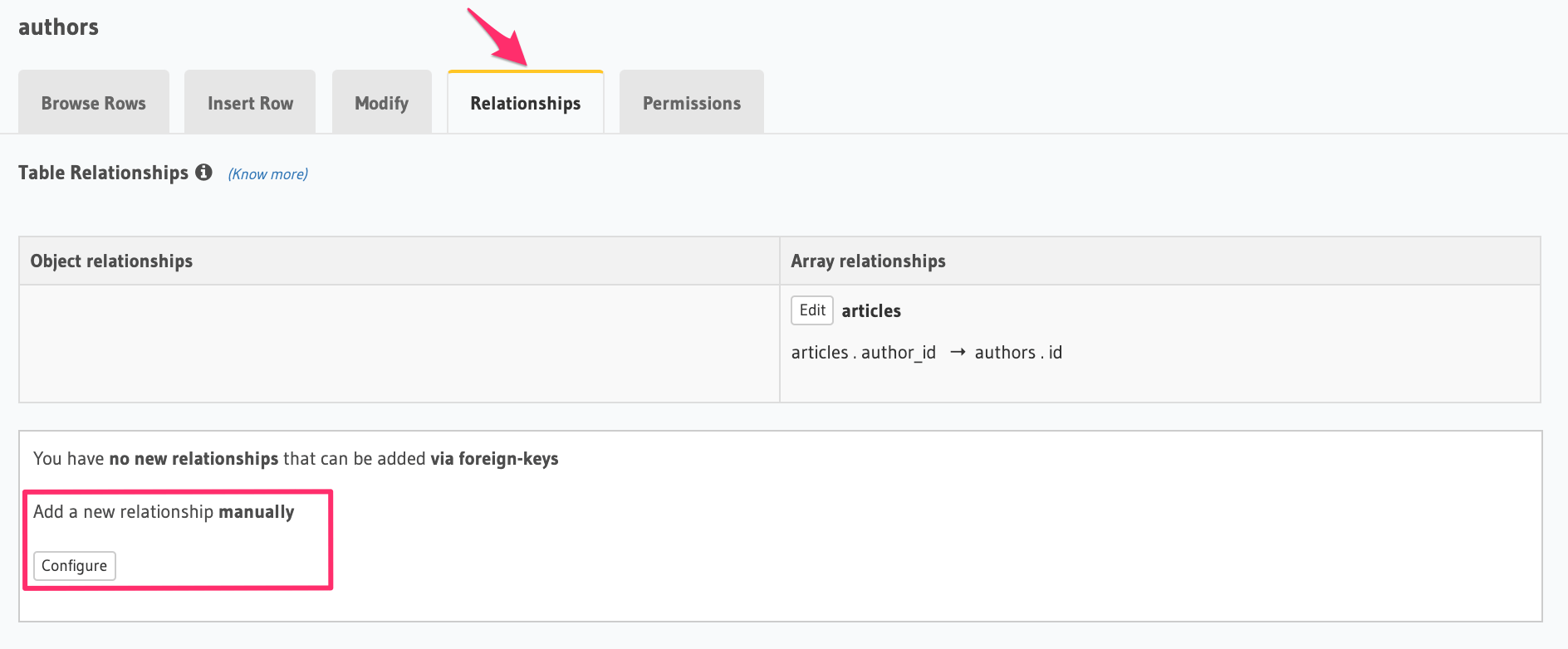Screen dimensions: 1568x649
Task: Click the Table Relationships heading
Action: [103, 173]
